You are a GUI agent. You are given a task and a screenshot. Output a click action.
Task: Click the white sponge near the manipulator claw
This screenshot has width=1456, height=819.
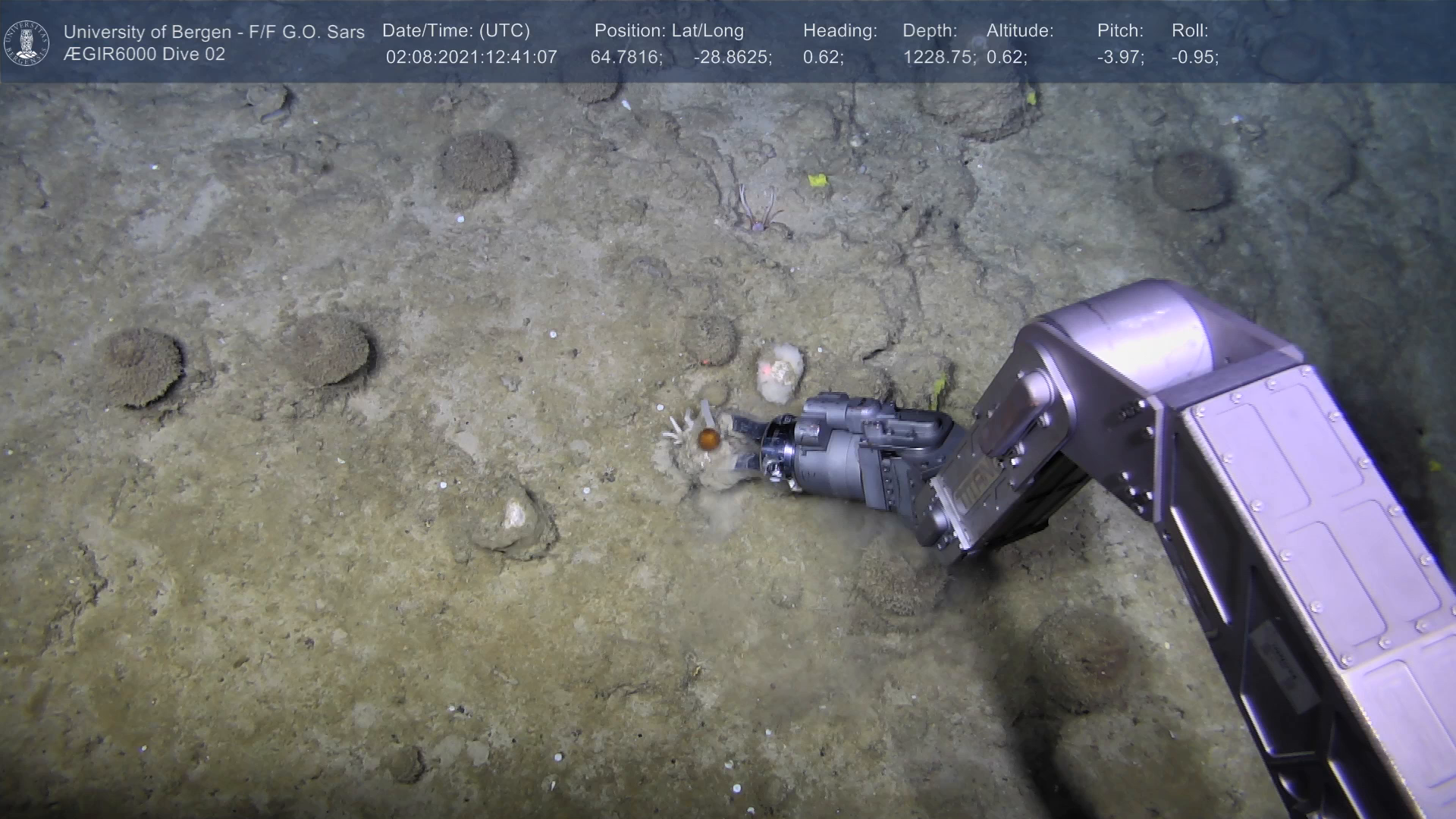point(780,370)
